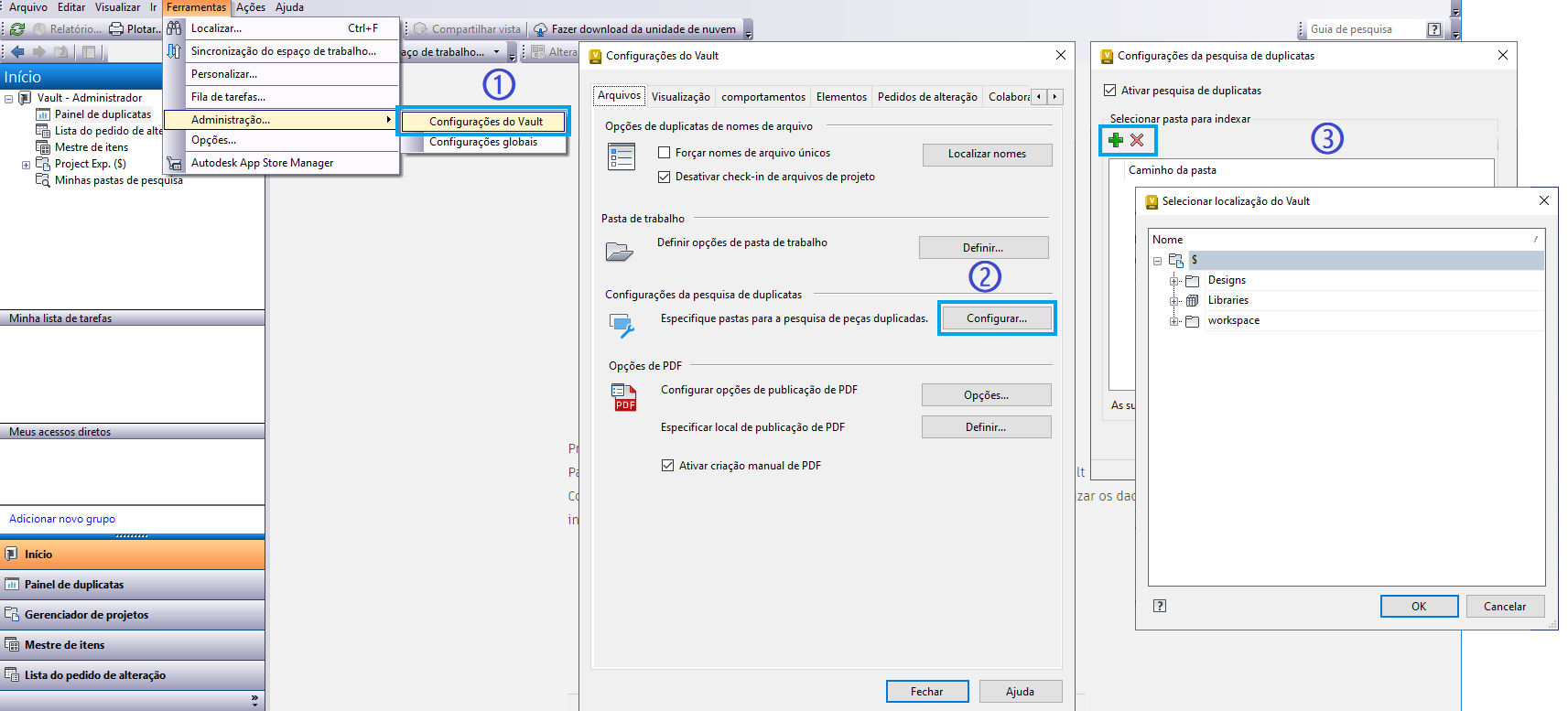Click the Adicionar novo grupo link
The width and height of the screenshot is (1568, 711).
tap(62, 519)
